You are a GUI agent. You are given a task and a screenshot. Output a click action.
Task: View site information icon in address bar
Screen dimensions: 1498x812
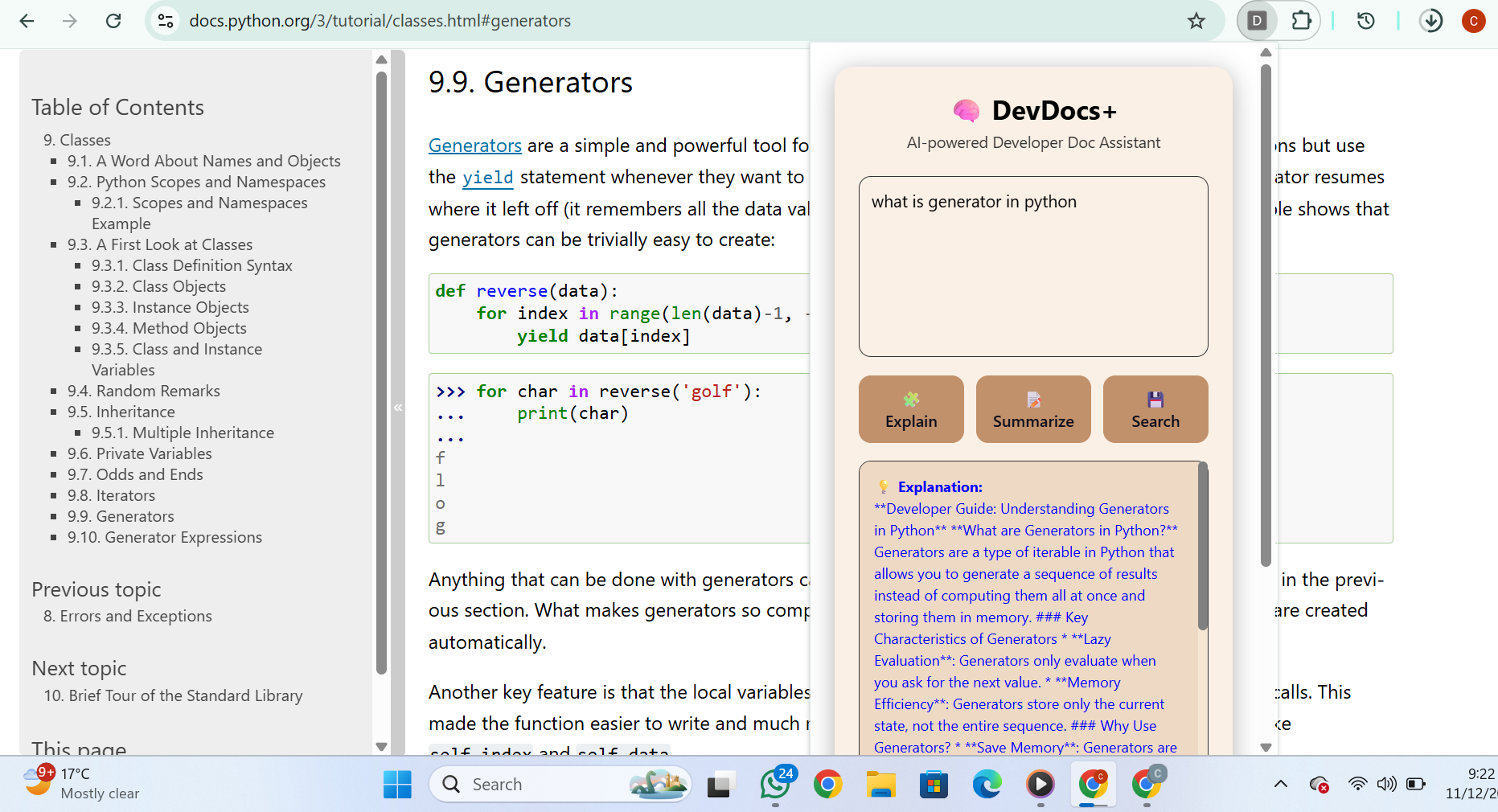coord(166,21)
